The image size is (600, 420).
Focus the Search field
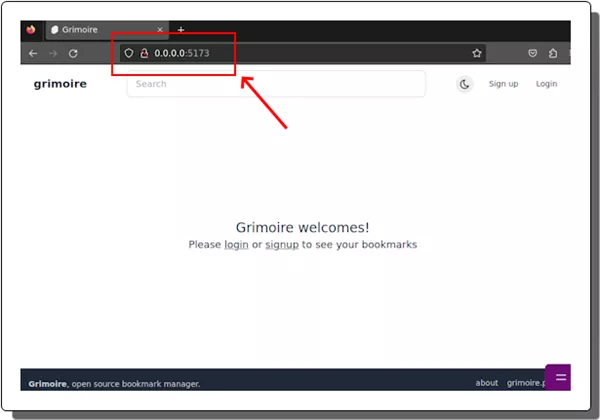276,84
